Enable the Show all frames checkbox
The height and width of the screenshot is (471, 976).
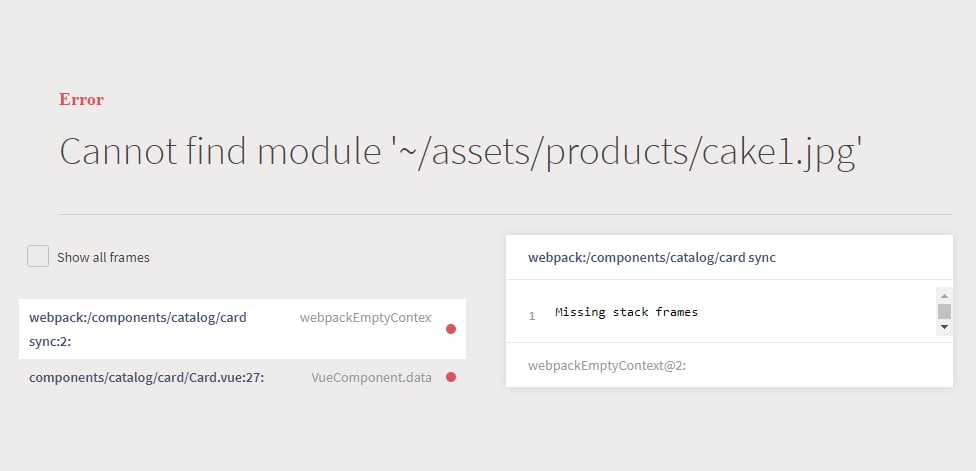pyautogui.click(x=38, y=256)
